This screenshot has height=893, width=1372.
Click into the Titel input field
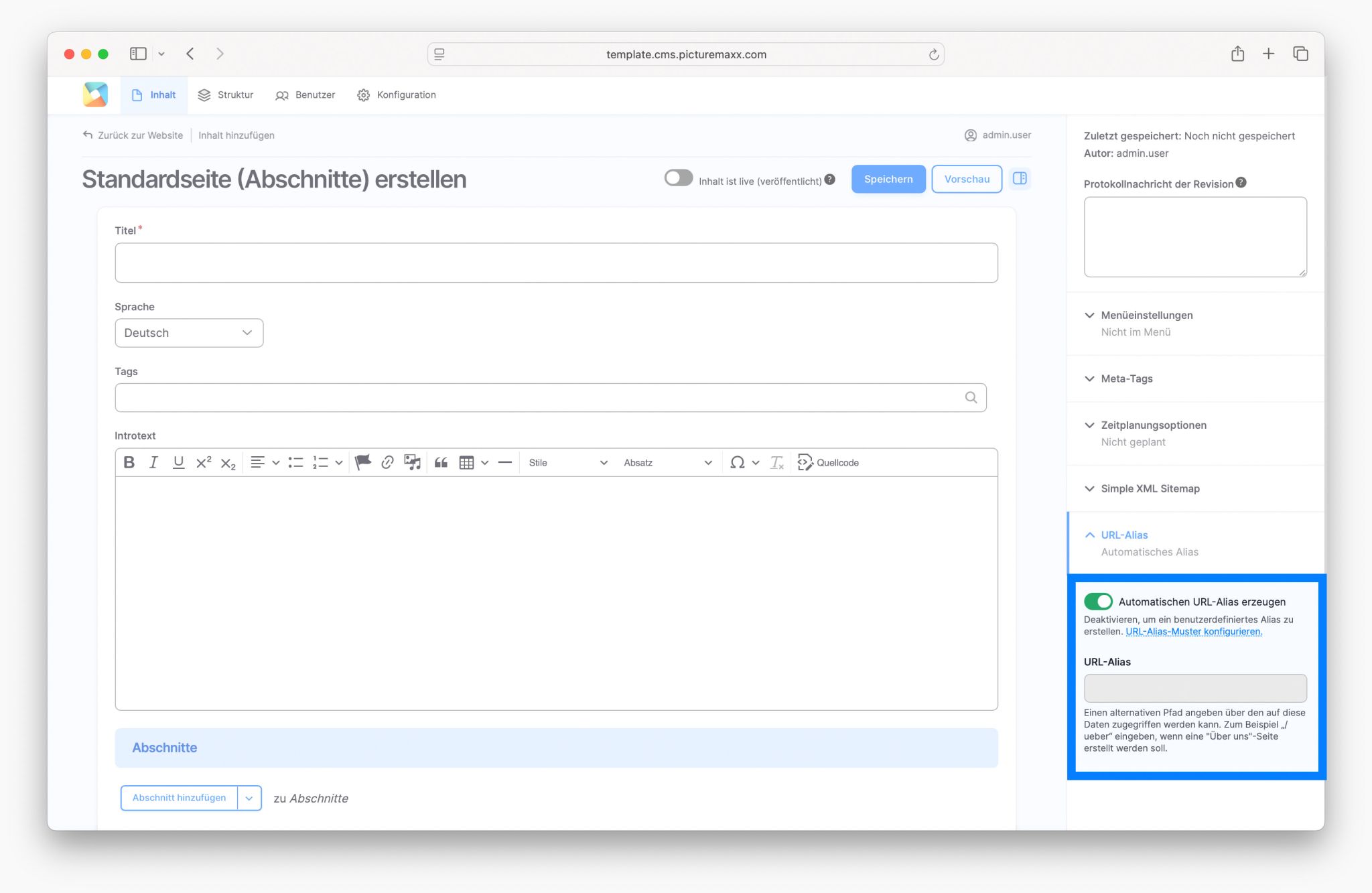[x=556, y=263]
